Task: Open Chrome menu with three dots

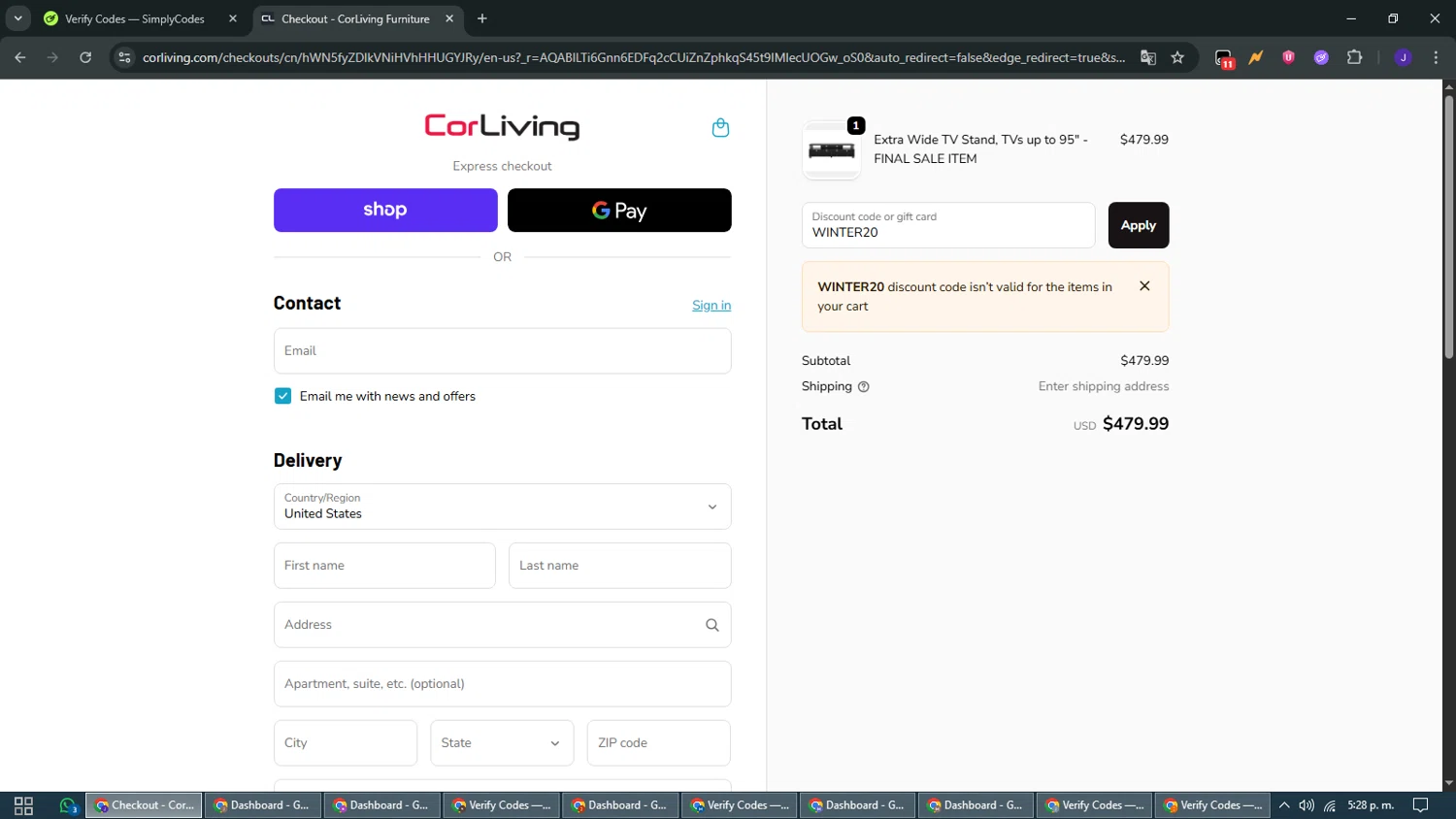Action: [x=1436, y=57]
